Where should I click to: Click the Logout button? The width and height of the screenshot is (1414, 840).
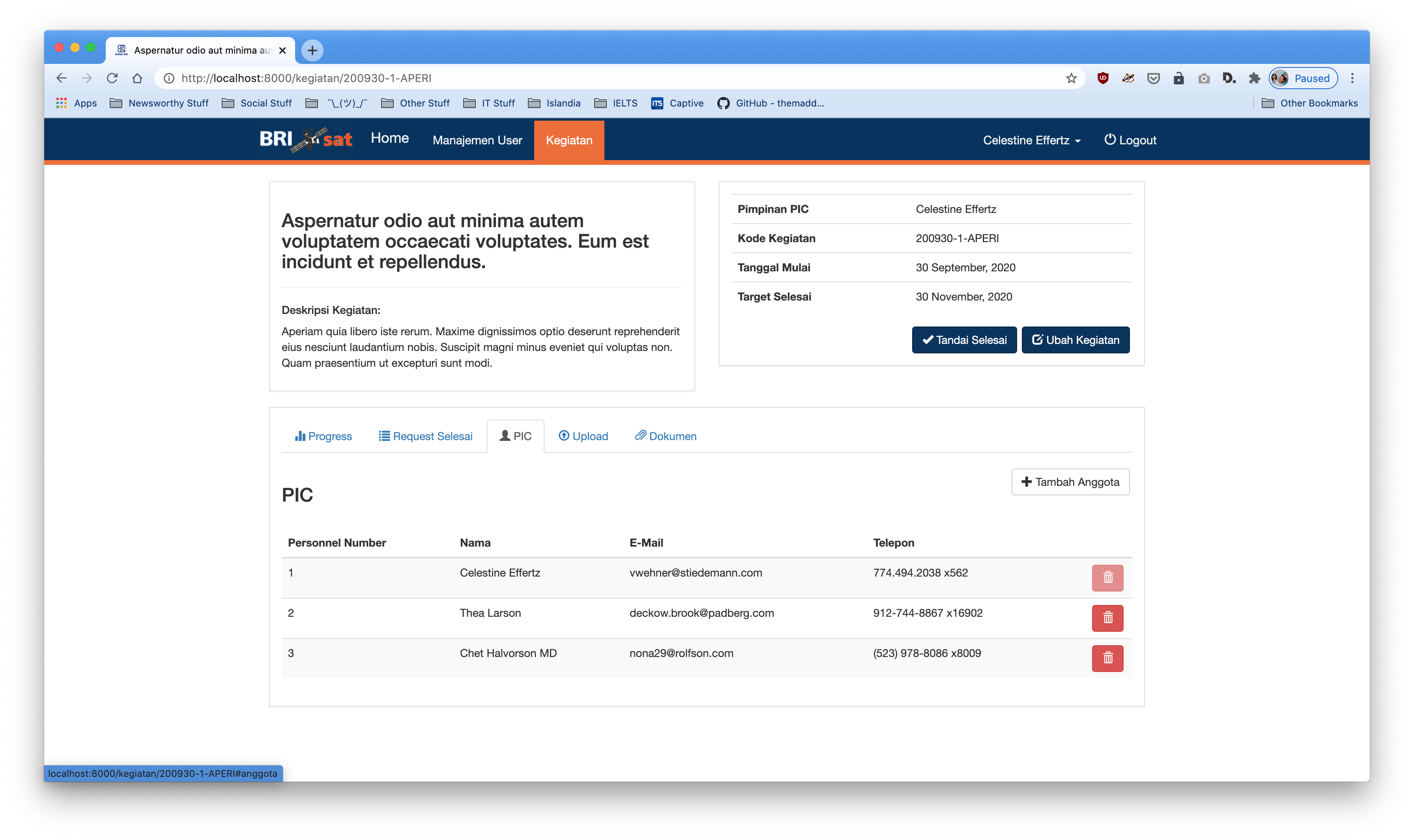coord(1130,140)
